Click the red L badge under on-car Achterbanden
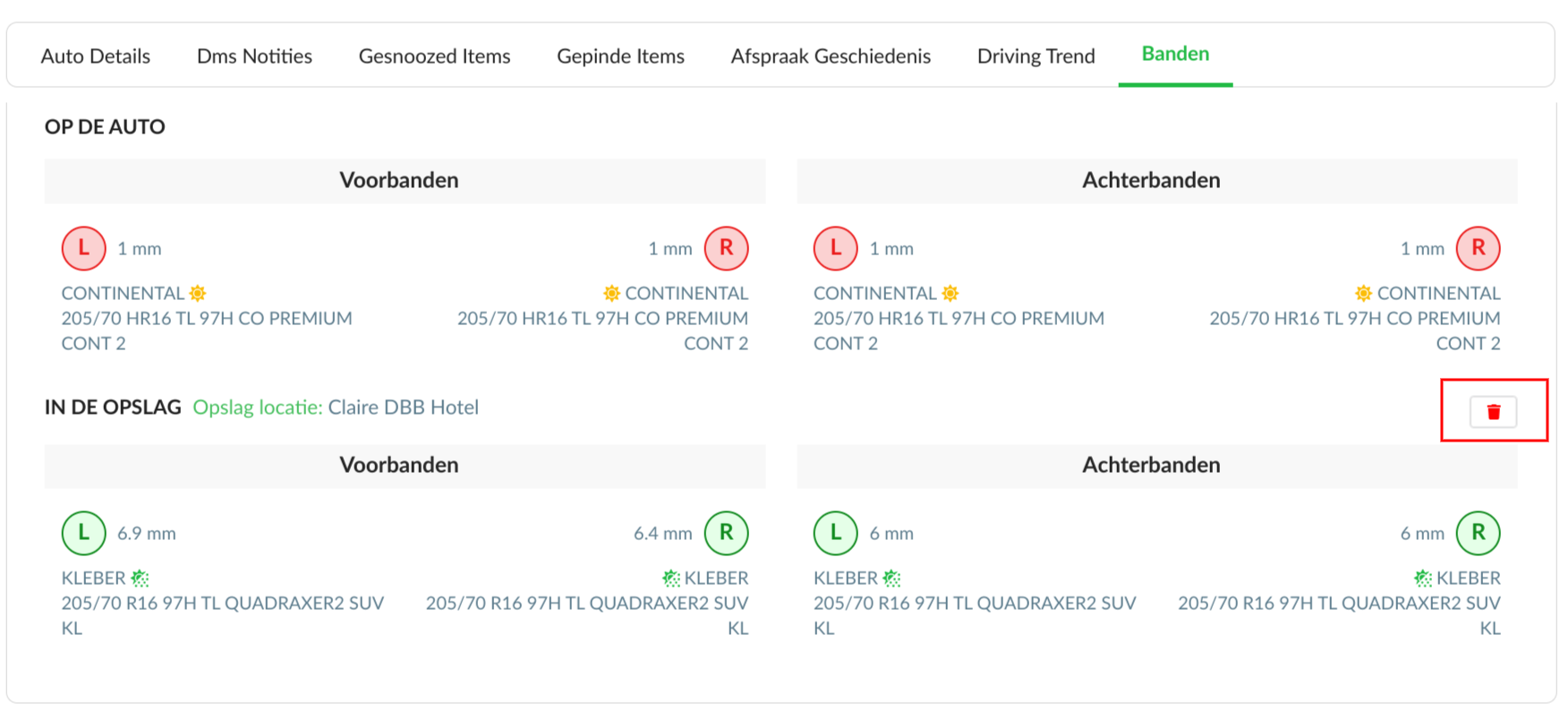This screenshot has width=1568, height=720. coord(835,248)
